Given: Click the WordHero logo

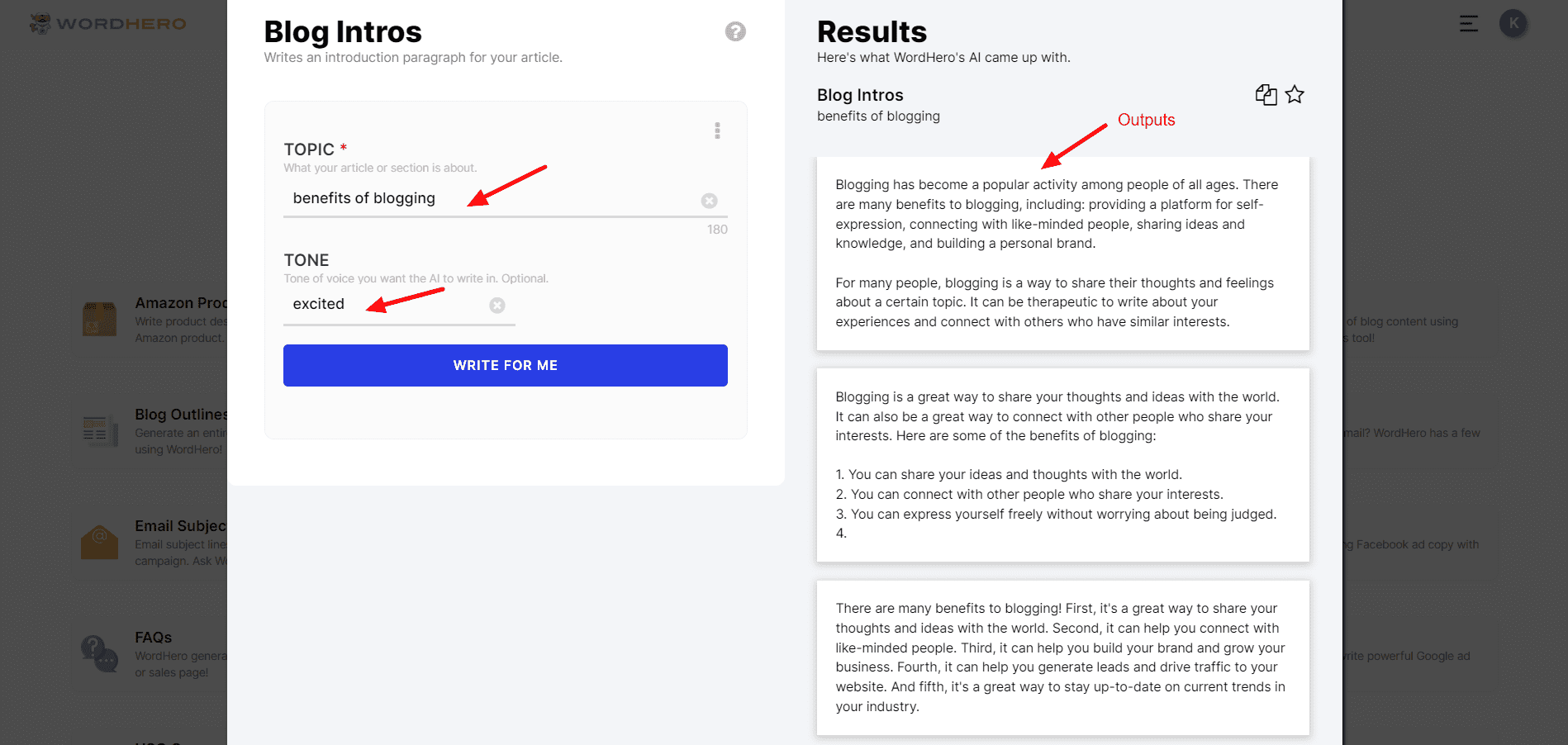Looking at the screenshot, I should click(108, 23).
